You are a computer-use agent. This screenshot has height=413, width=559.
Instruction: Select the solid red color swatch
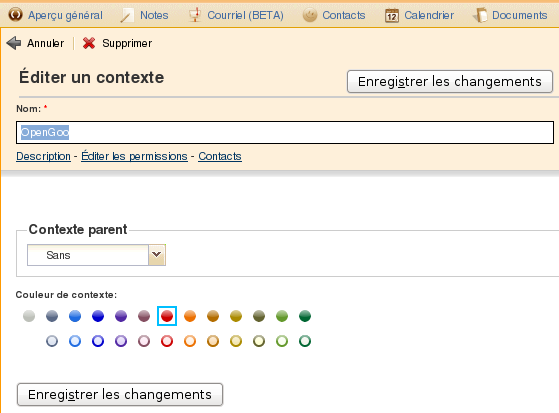pos(167,316)
